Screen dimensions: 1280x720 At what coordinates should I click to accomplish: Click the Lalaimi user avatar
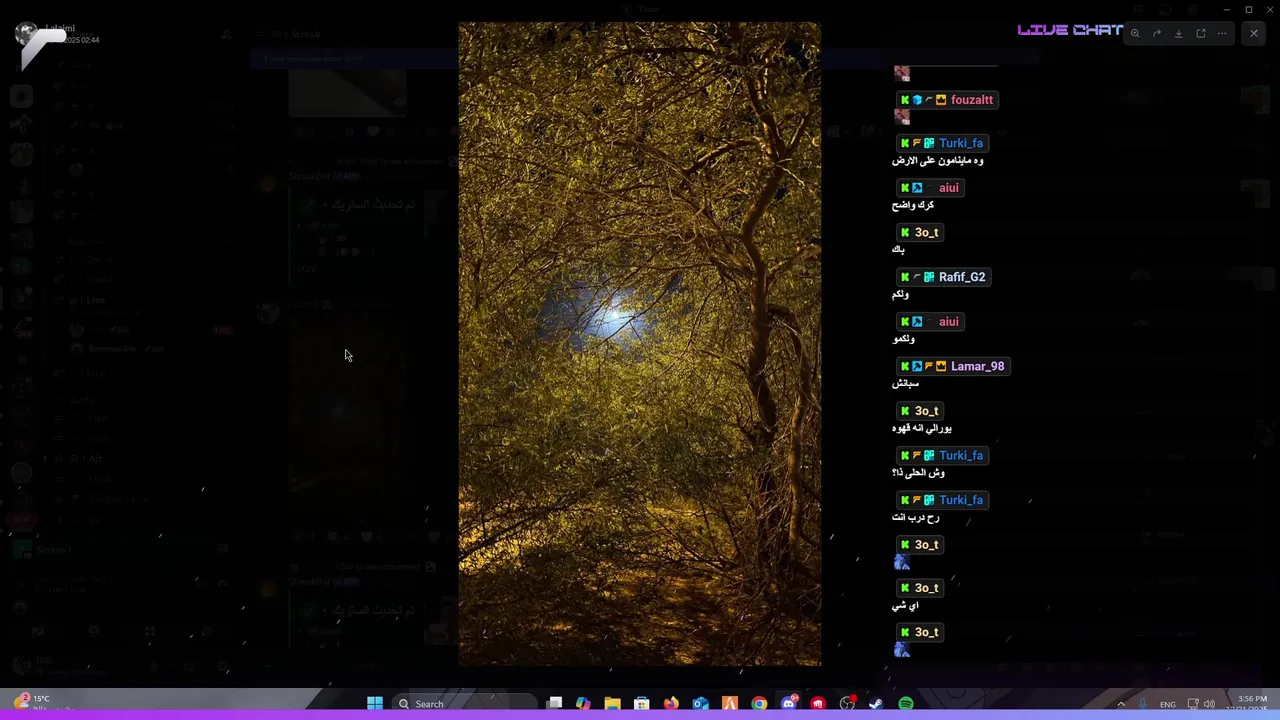click(27, 35)
